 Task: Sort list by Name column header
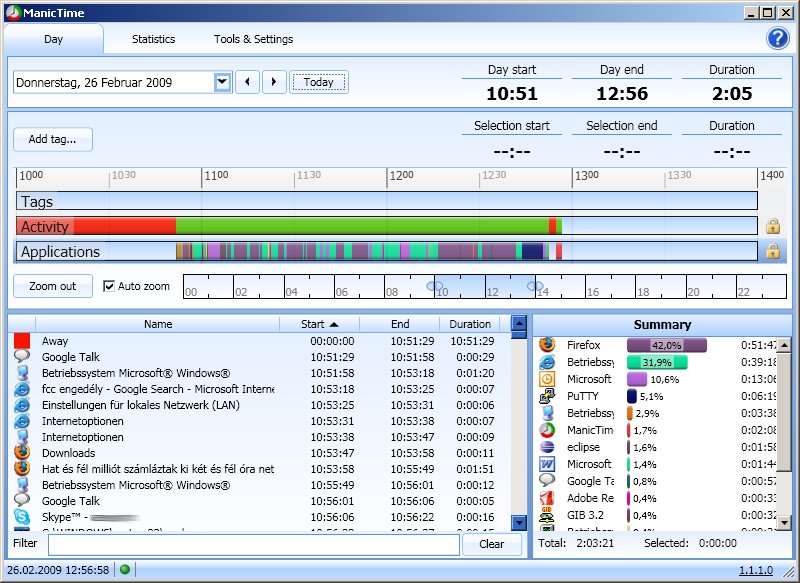[158, 324]
